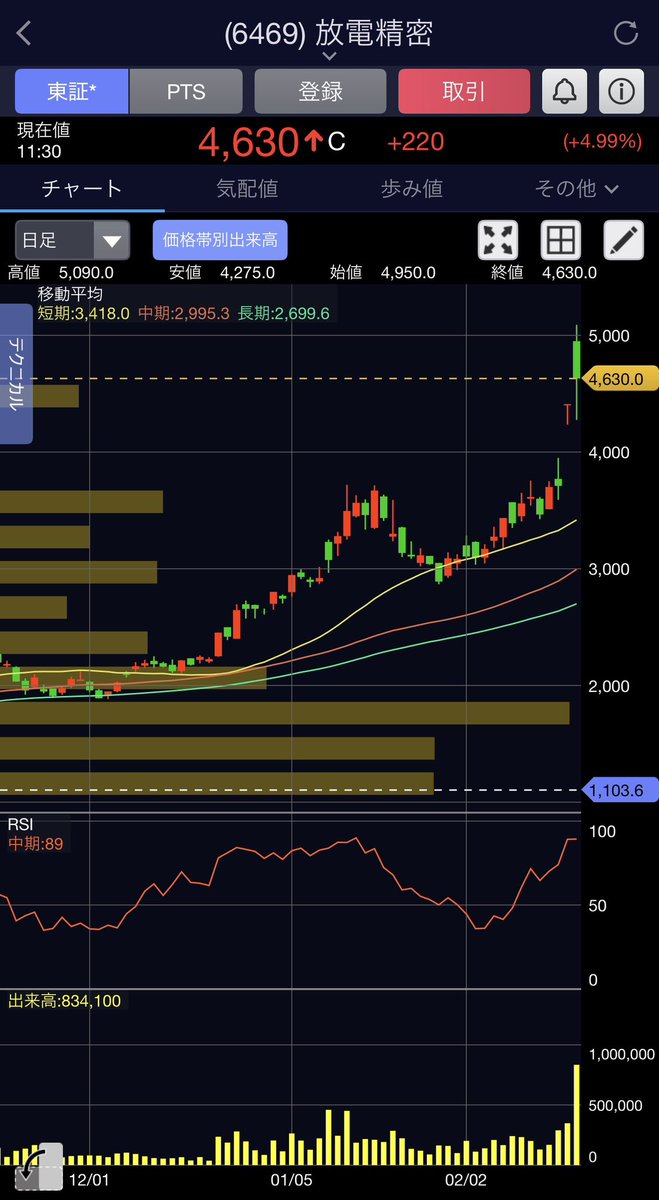Image resolution: width=659 pixels, height=1200 pixels.
Task: Tap 長期:2,699.6 moving average value
Action: (284, 313)
